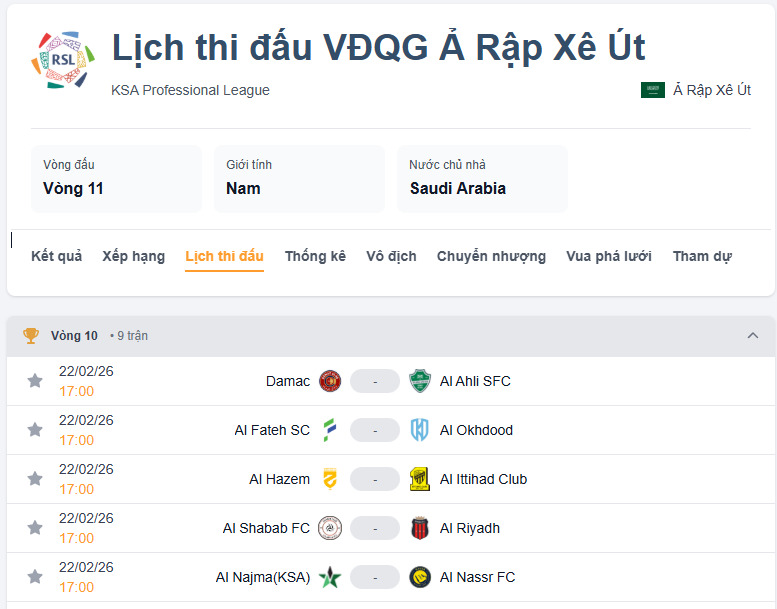This screenshot has height=609, width=777.
Task: Open the Xếp hạng tab
Action: 133,256
